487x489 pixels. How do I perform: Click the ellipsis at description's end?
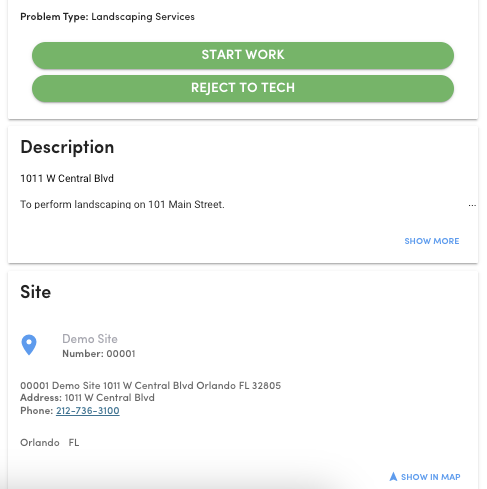[472, 205]
